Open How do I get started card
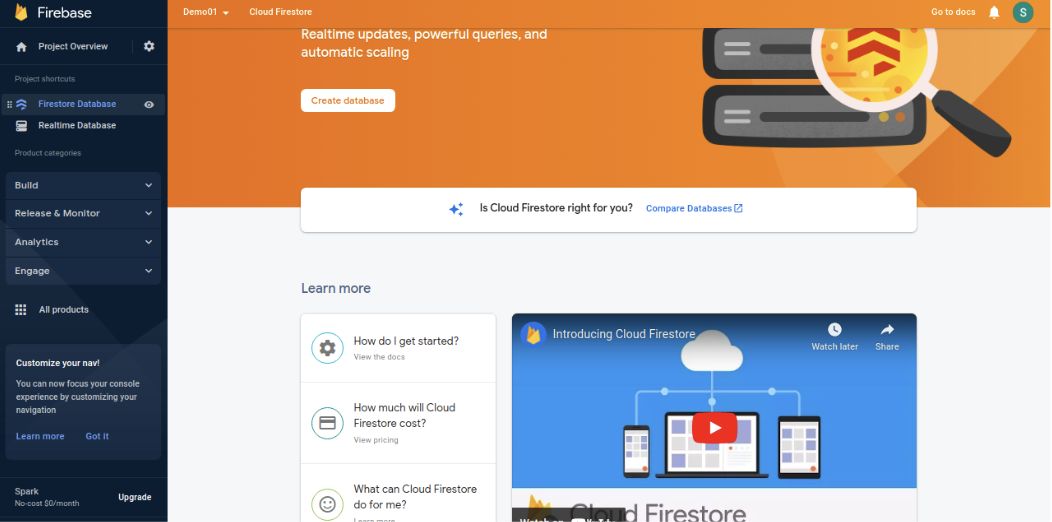This screenshot has height=522, width=1052. 399,348
